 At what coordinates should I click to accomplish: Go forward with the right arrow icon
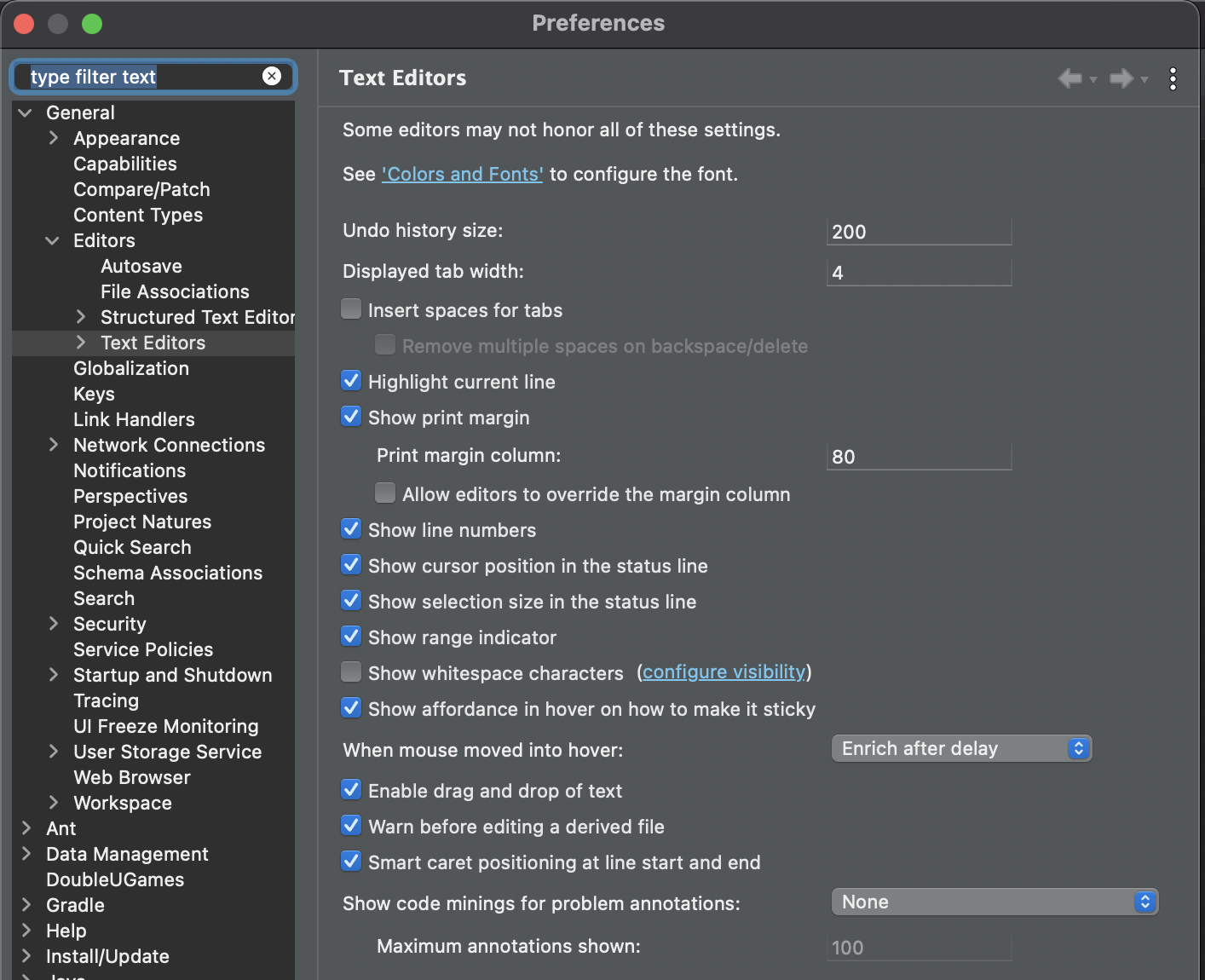click(x=1121, y=78)
